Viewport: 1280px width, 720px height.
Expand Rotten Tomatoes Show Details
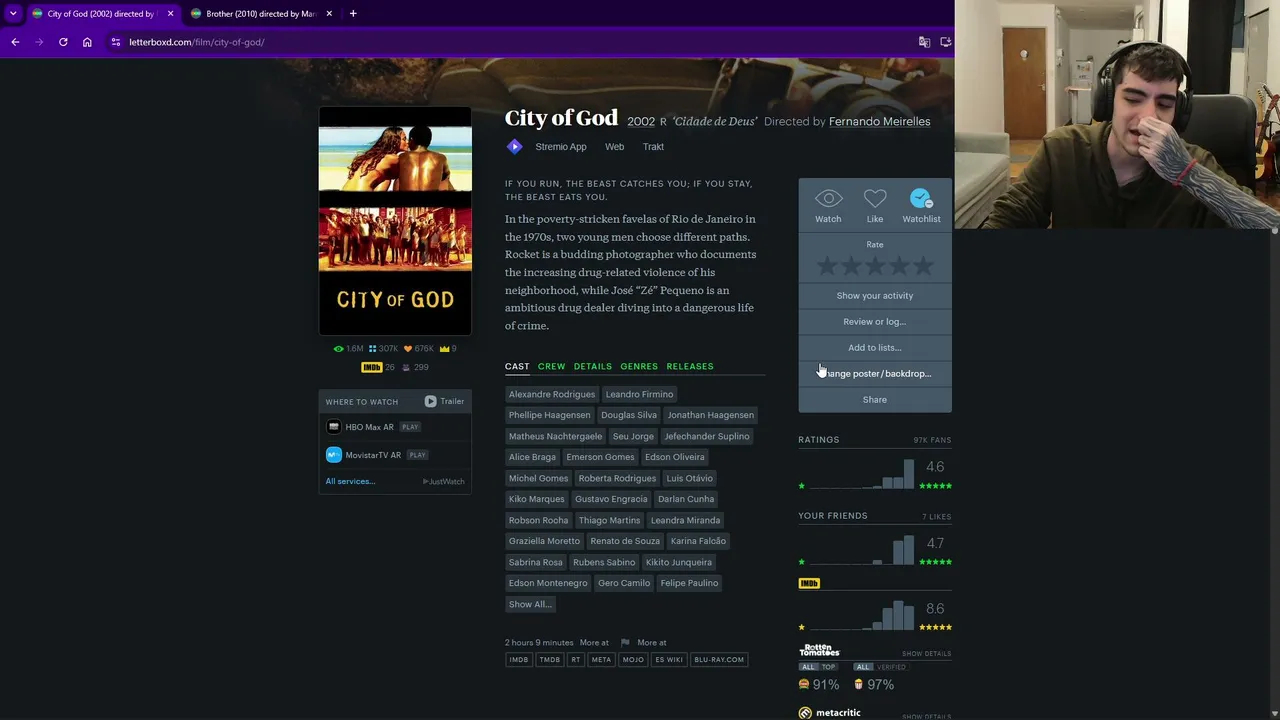(926, 654)
